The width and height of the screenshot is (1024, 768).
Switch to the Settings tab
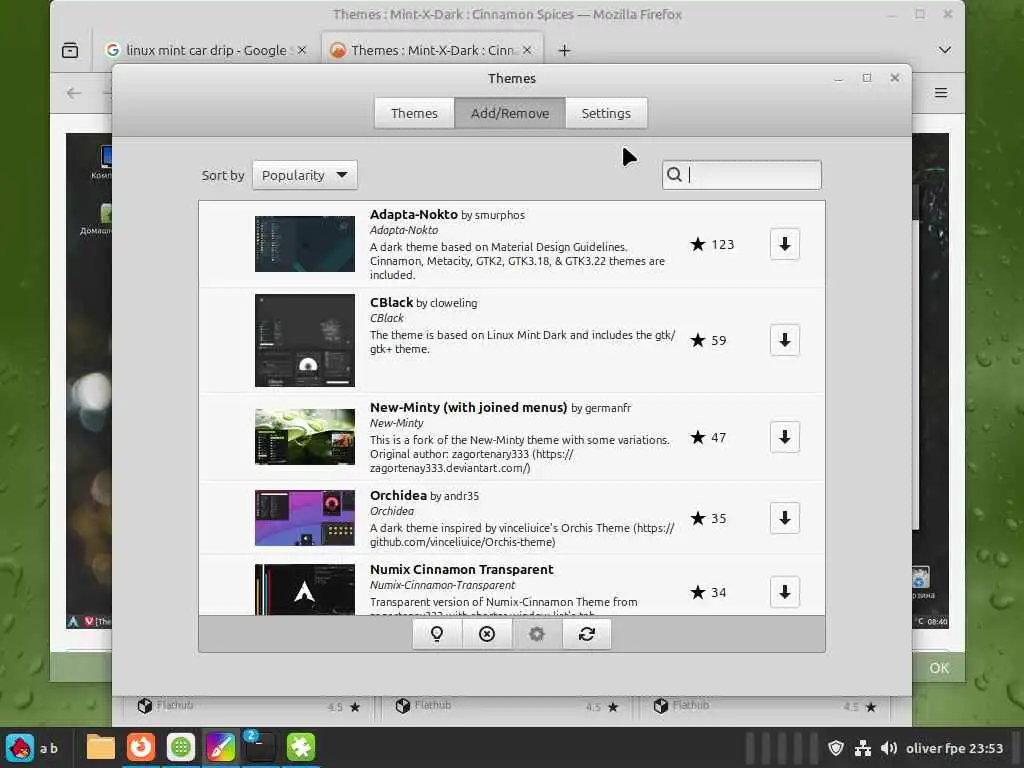[606, 113]
